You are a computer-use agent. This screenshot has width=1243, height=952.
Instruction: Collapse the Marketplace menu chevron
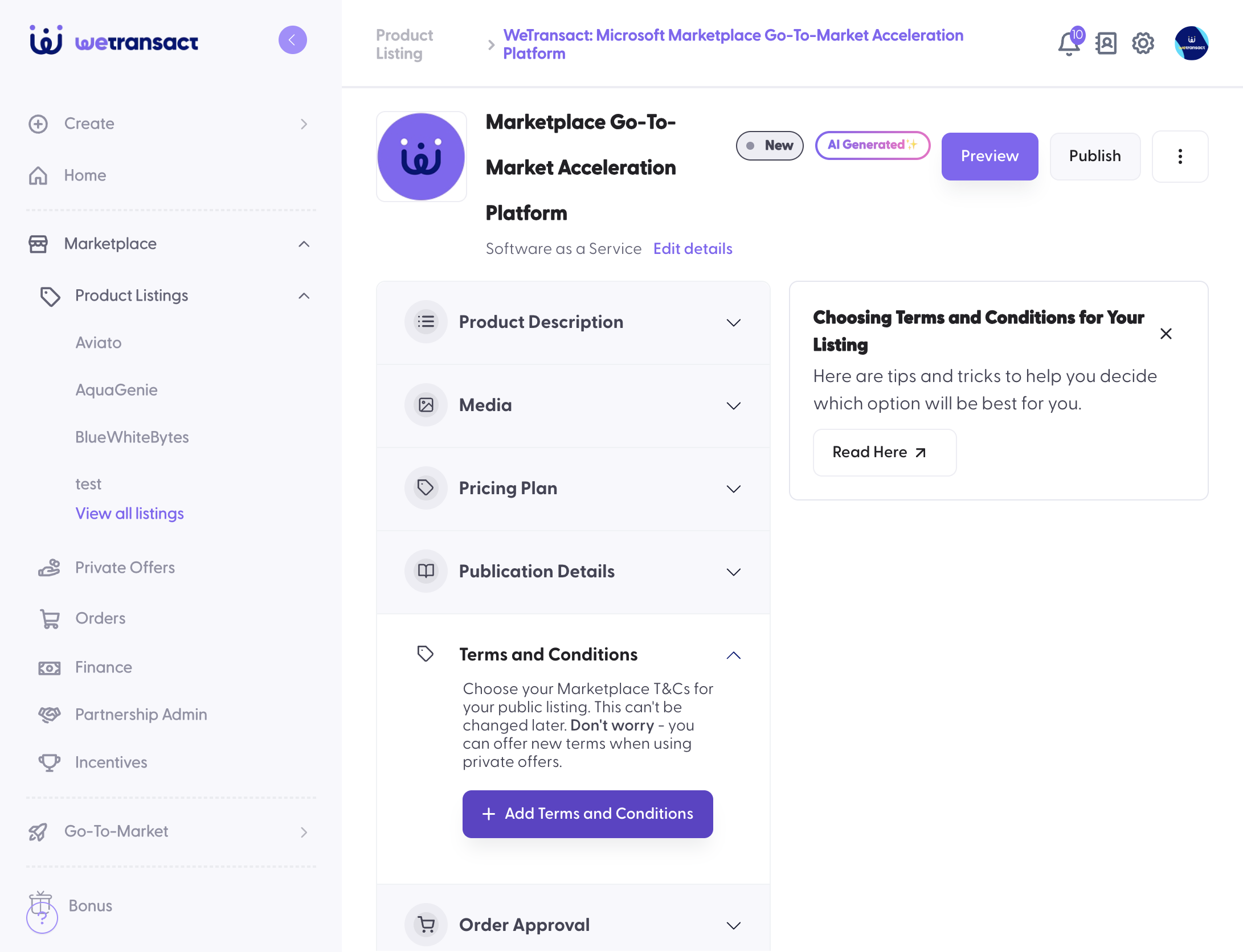click(x=304, y=244)
